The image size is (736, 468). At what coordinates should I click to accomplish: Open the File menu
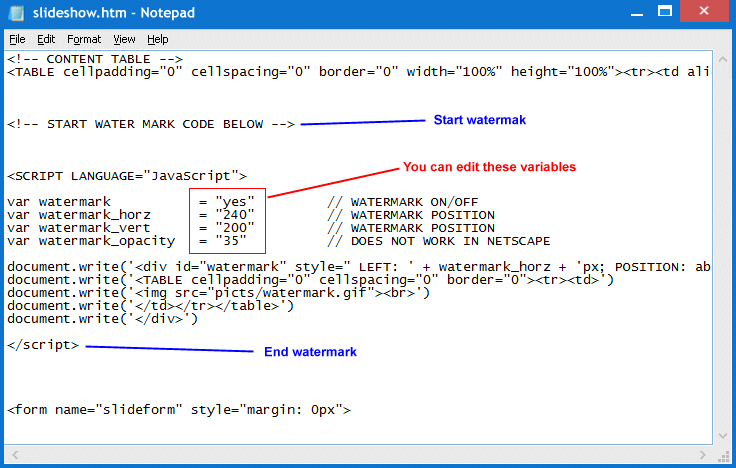tap(17, 39)
